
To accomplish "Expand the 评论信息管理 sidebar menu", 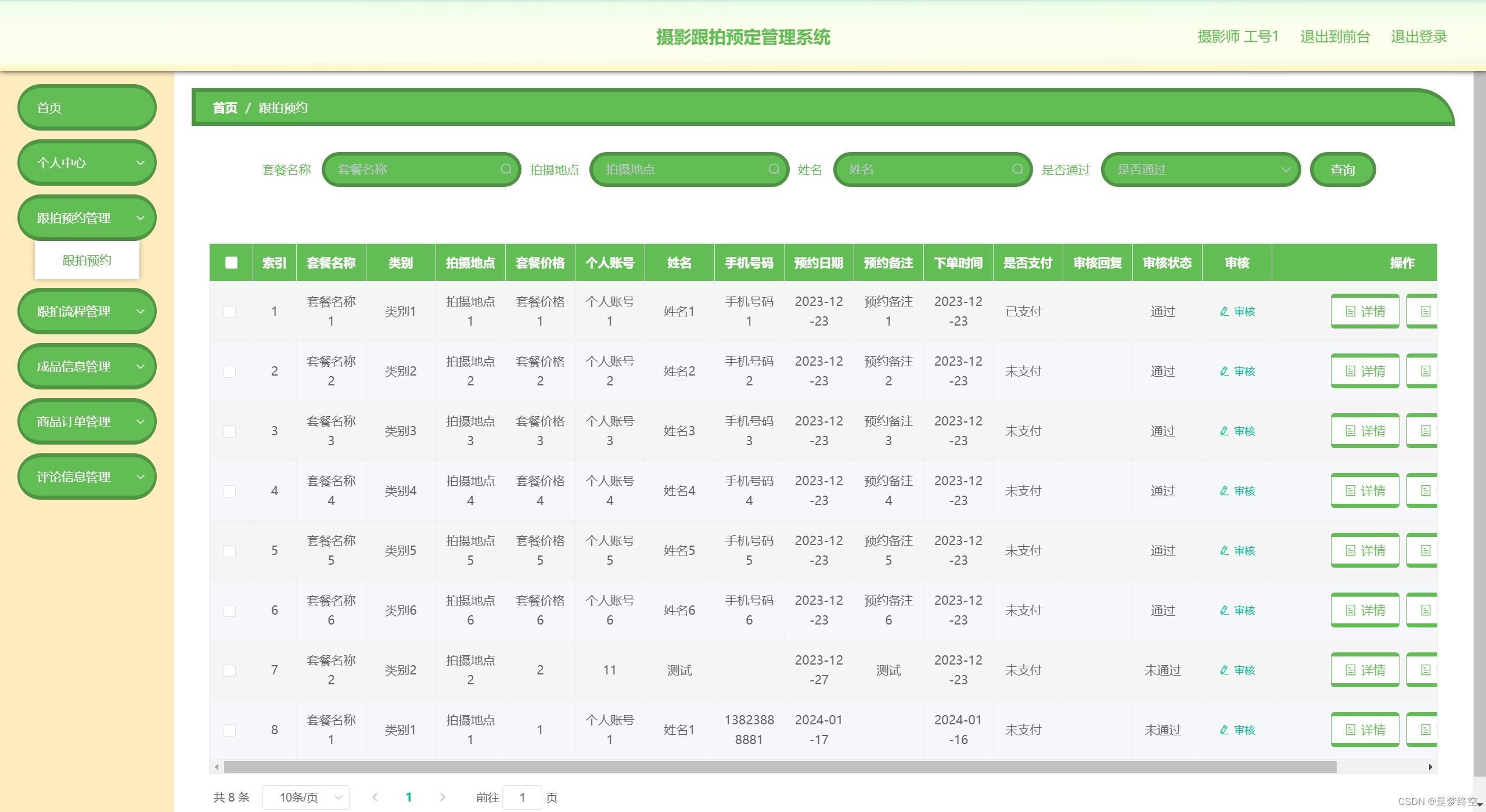I will pyautogui.click(x=87, y=477).
